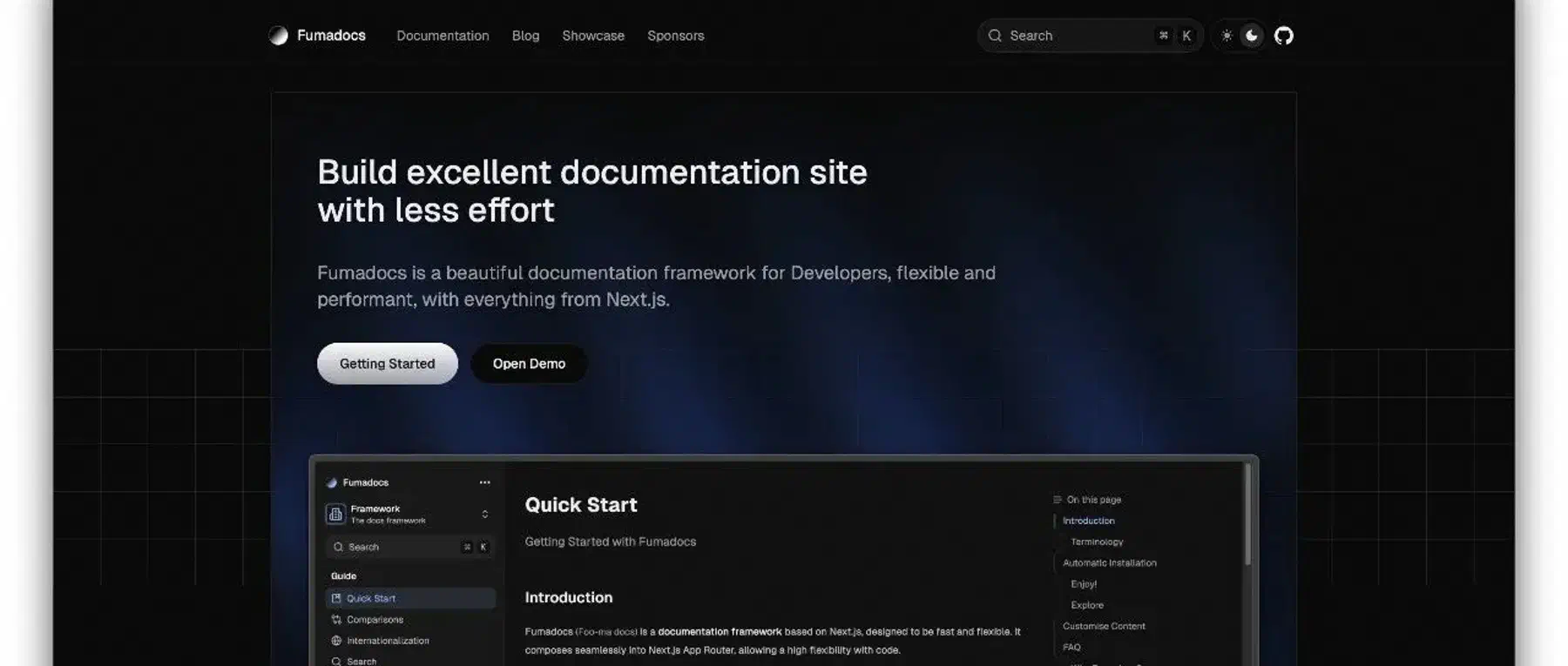Jump to Customise Content in the contents list
The width and height of the screenshot is (1568, 666).
(x=1104, y=626)
